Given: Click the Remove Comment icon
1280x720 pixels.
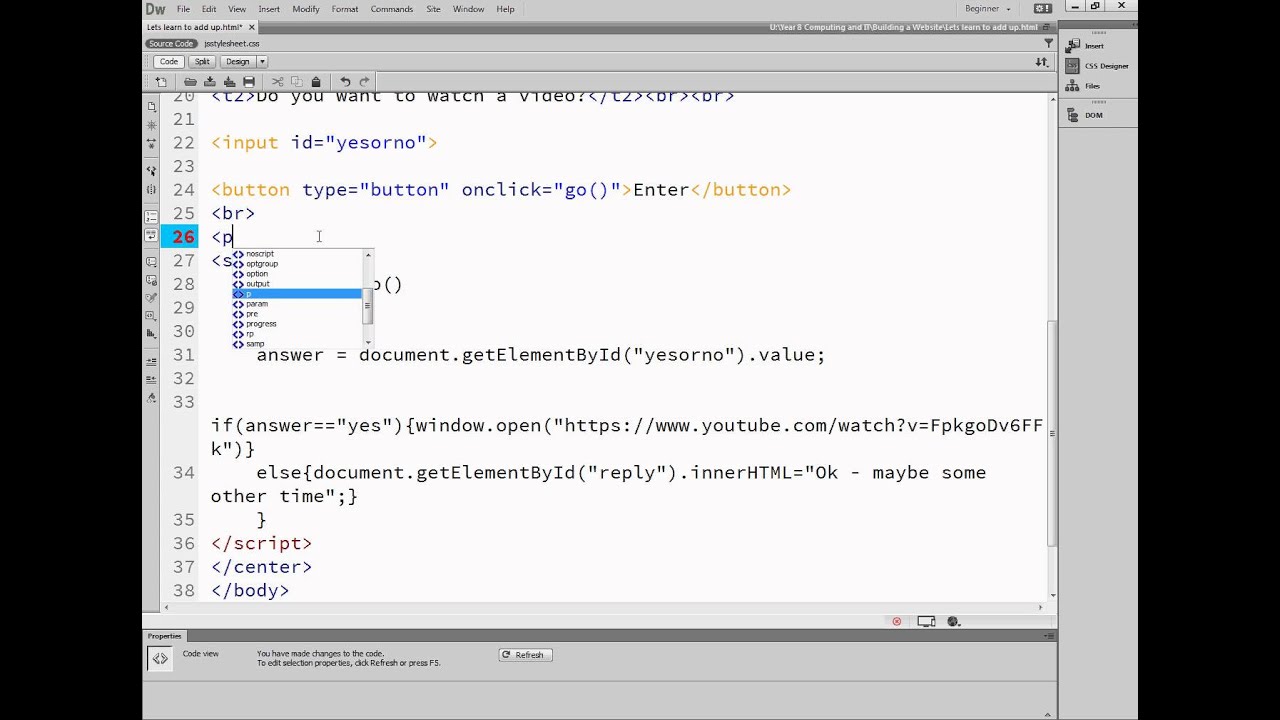Looking at the screenshot, I should point(151,280).
